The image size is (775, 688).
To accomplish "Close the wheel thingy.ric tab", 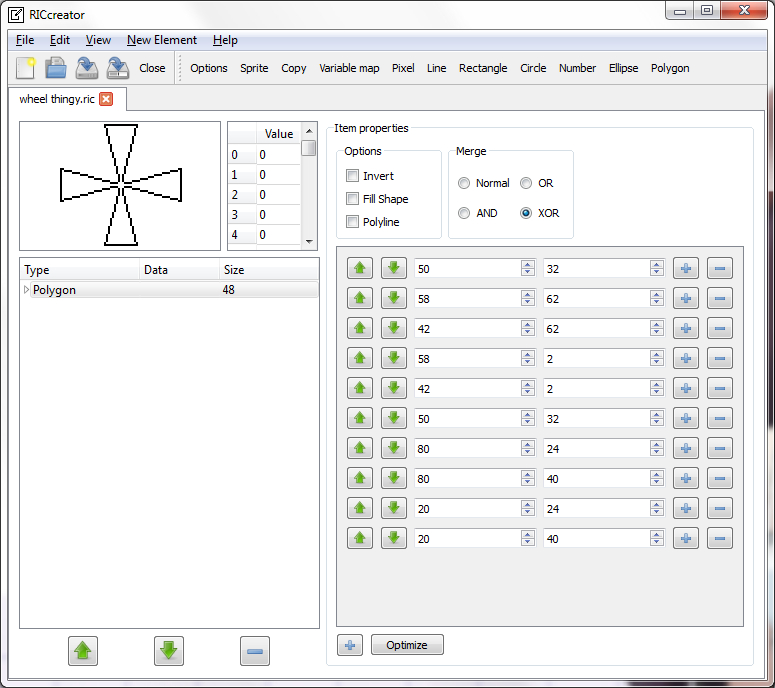I will (106, 99).
